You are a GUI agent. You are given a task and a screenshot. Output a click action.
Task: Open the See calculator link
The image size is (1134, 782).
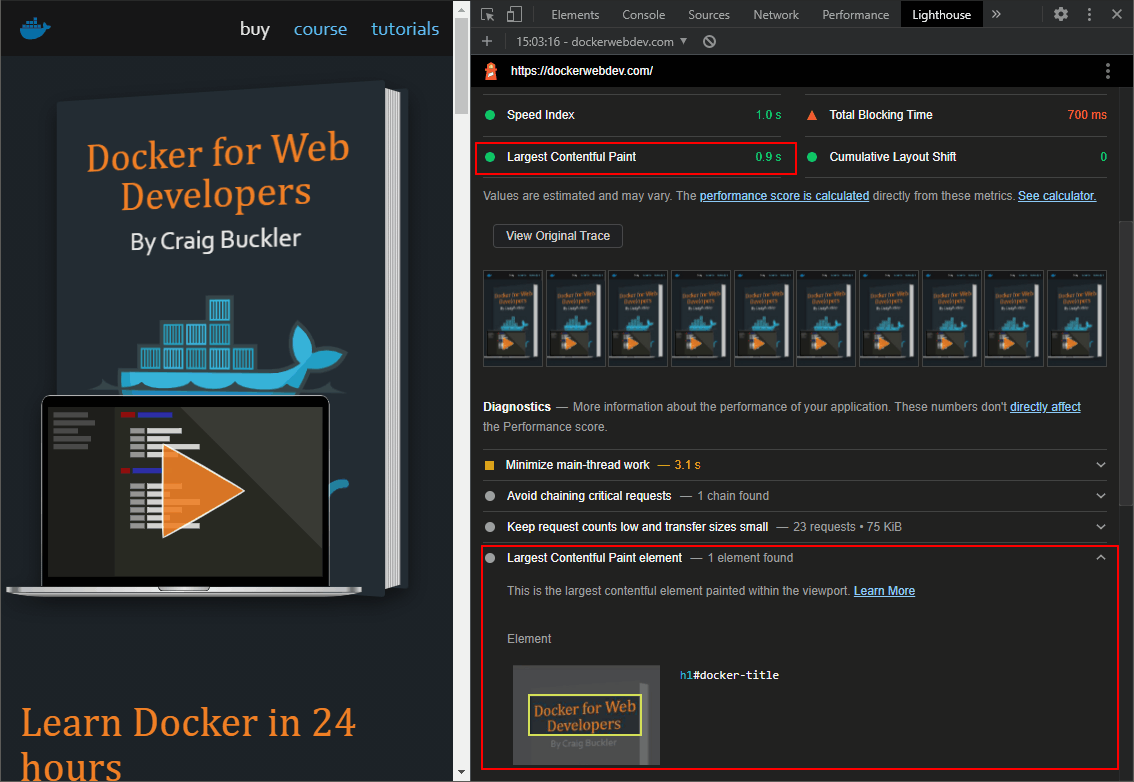tap(1056, 196)
